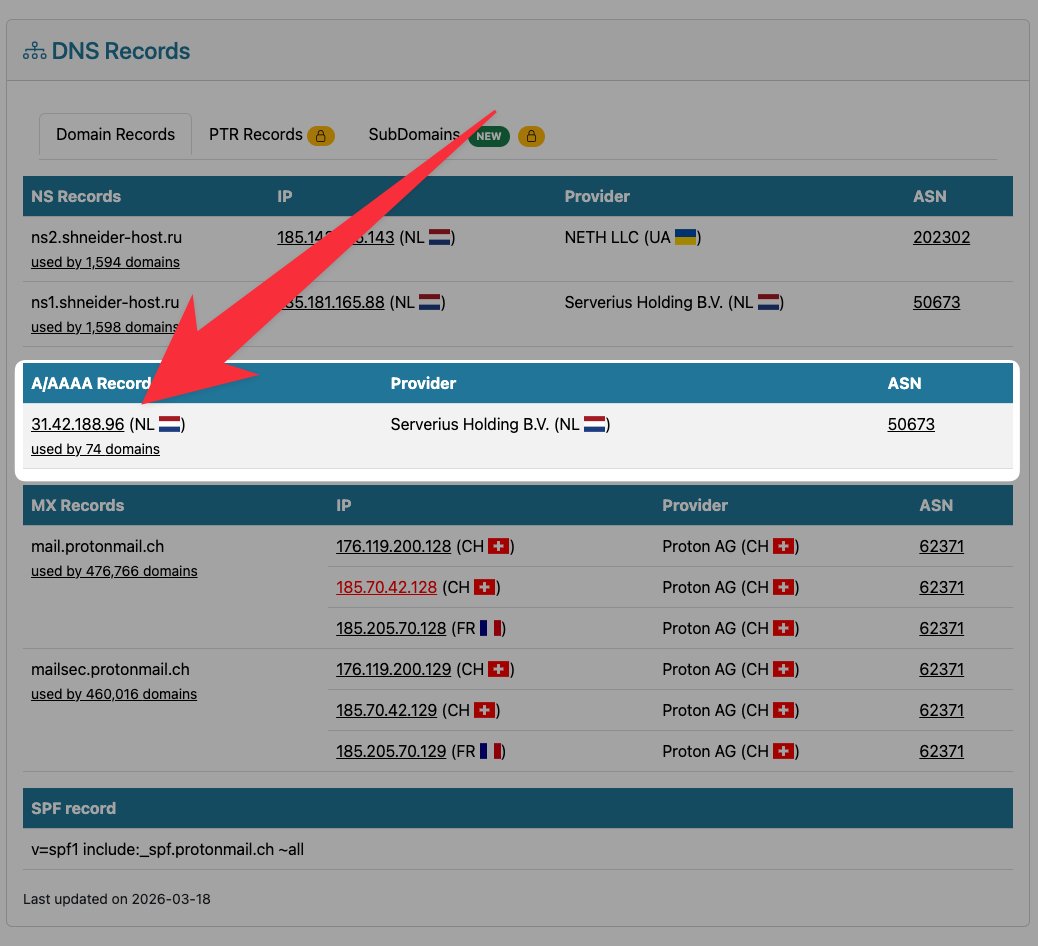Open 'used by 1,594 domains' link
The image size is (1038, 946).
pos(105,262)
